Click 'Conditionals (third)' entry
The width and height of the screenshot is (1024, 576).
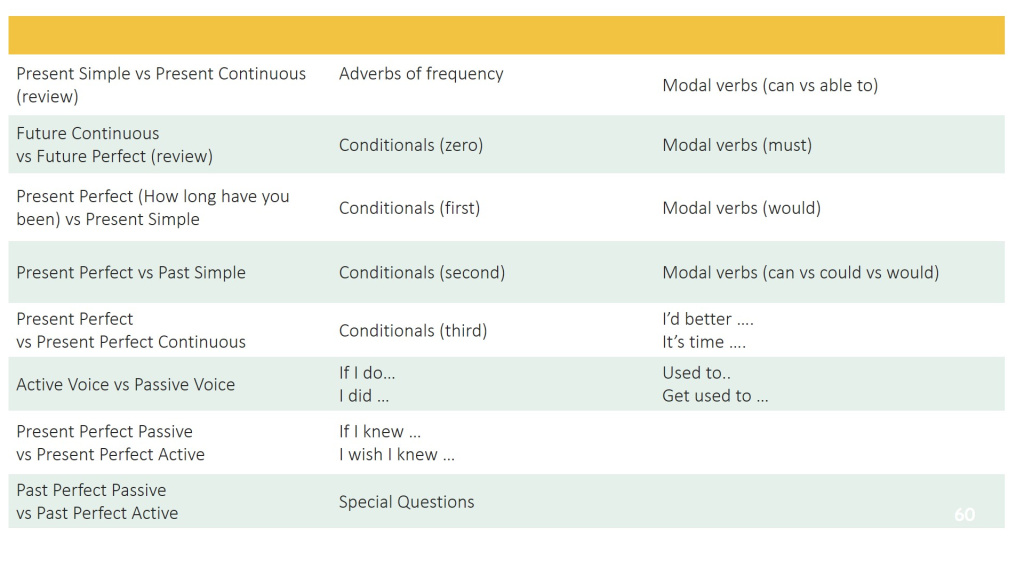(x=413, y=330)
